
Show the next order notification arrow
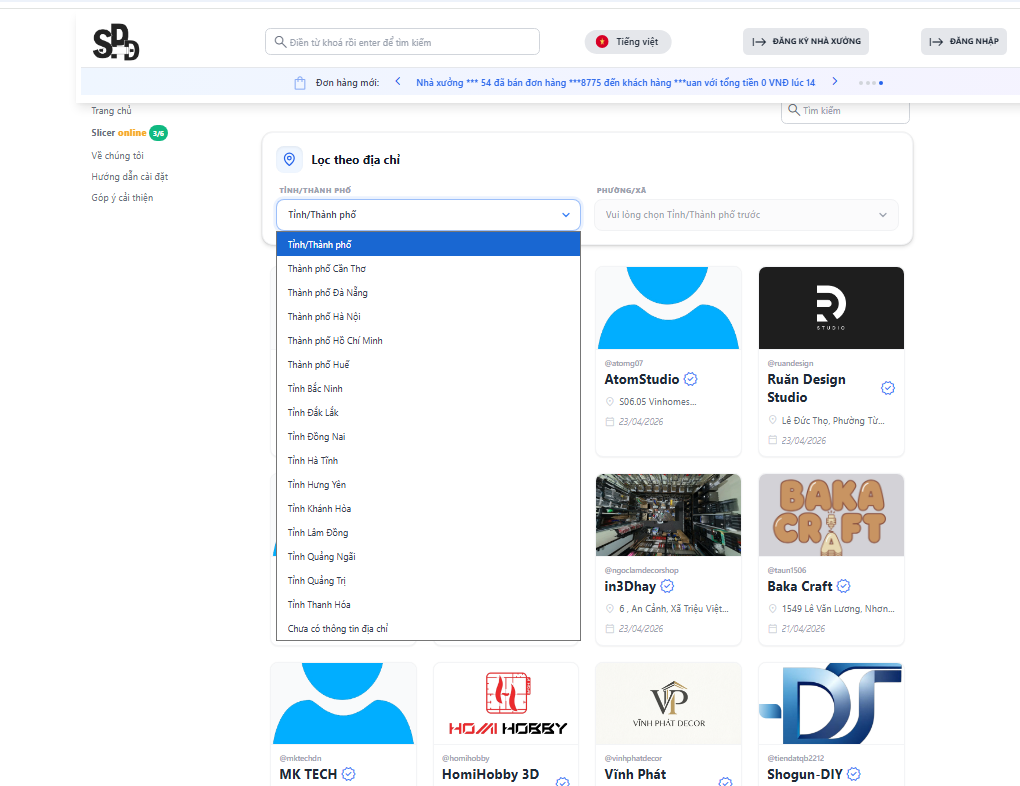click(x=835, y=82)
